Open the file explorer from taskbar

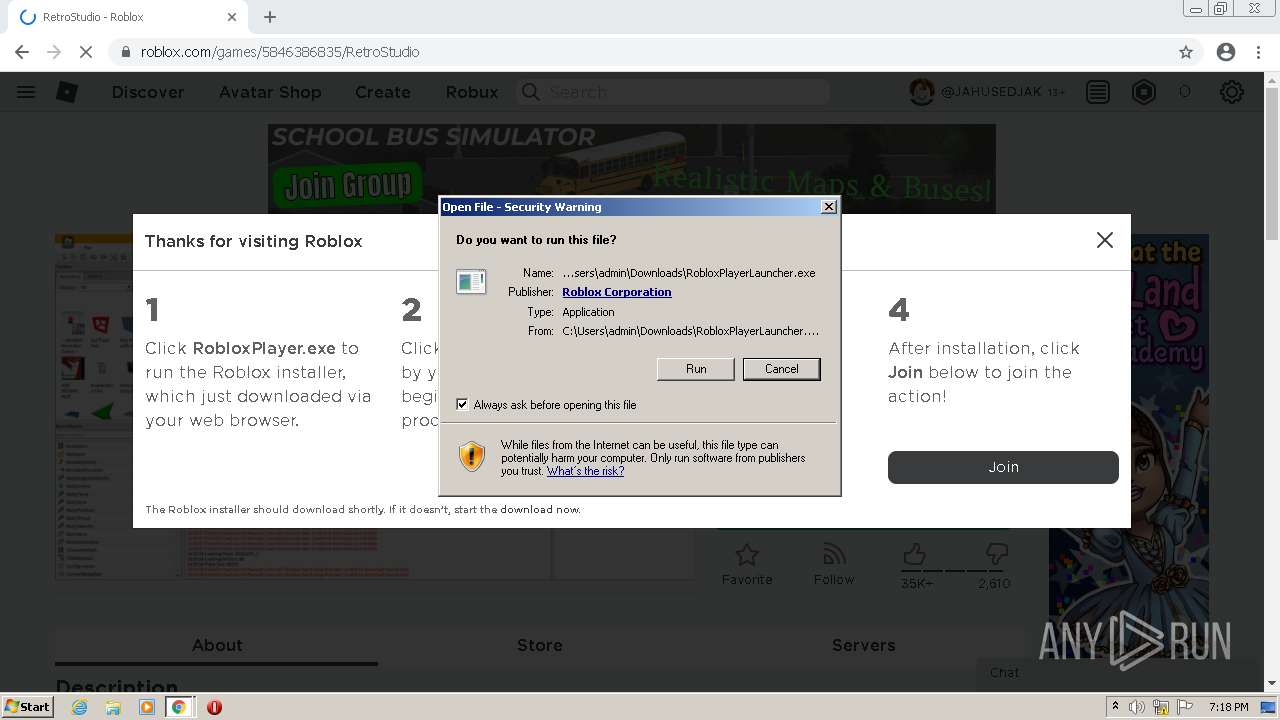click(113, 707)
